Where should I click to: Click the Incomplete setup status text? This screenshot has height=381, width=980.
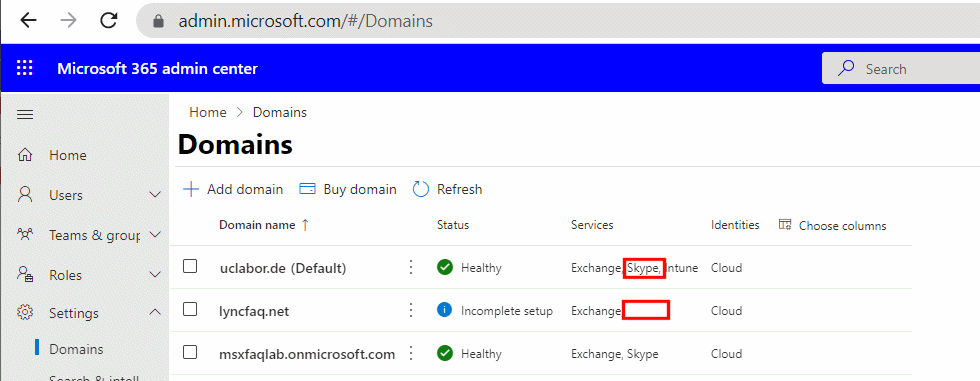507,311
